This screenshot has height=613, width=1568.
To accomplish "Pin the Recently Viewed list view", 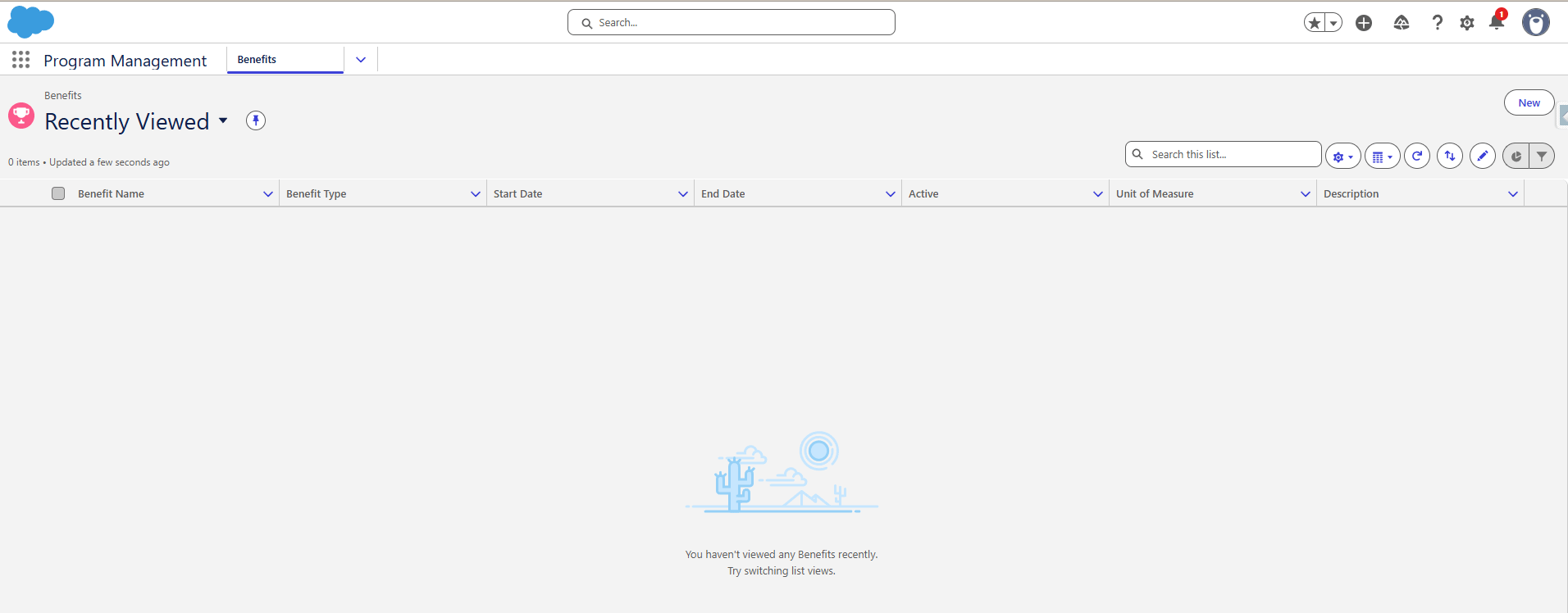I will coord(256,121).
